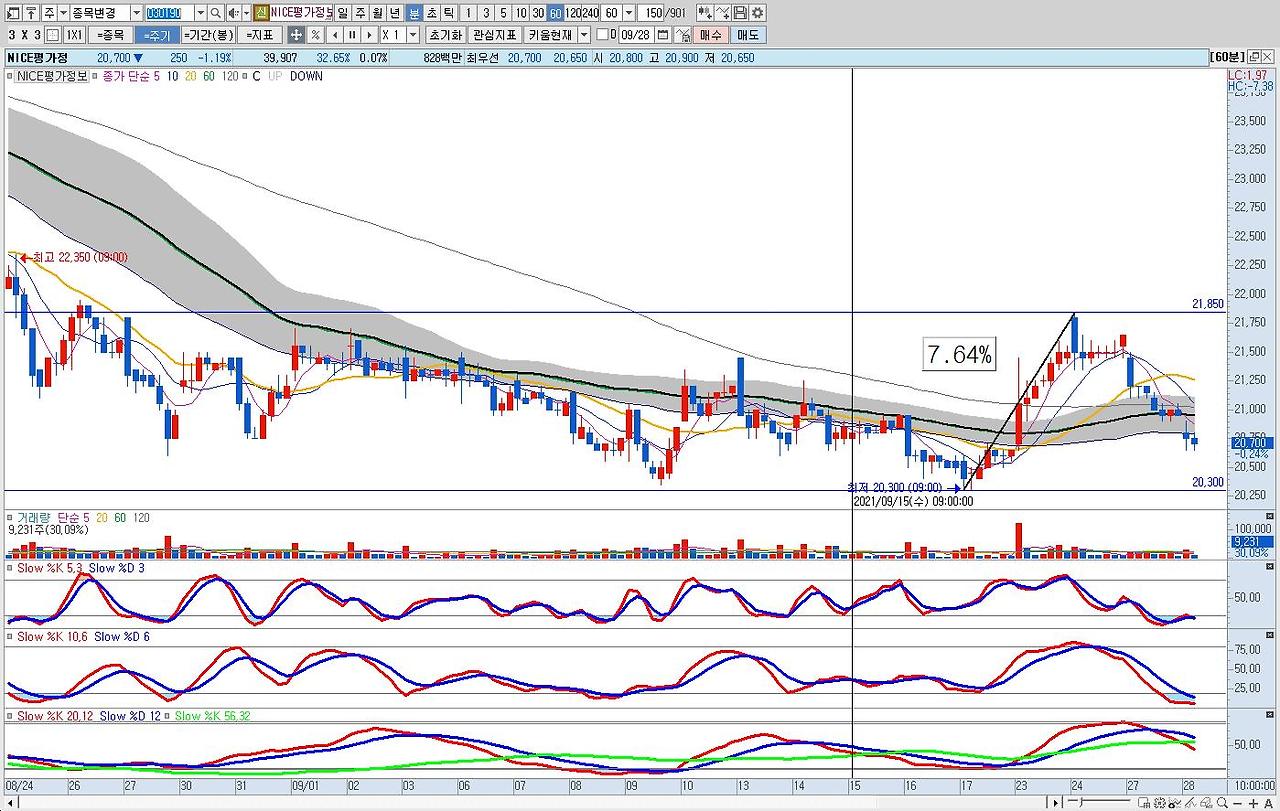Switch to the 120-minute interval button
Screen dimensions: 1280x811
tap(574, 13)
